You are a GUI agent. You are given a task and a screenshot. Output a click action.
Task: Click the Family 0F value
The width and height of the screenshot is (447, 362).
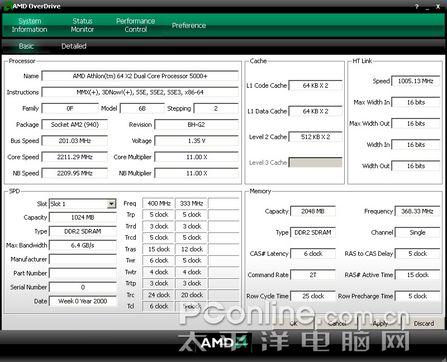pyautogui.click(x=70, y=108)
